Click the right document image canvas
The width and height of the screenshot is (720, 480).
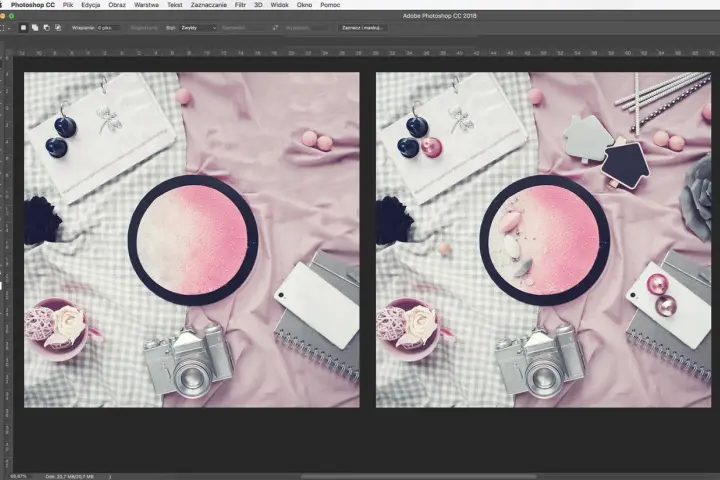tap(543, 239)
